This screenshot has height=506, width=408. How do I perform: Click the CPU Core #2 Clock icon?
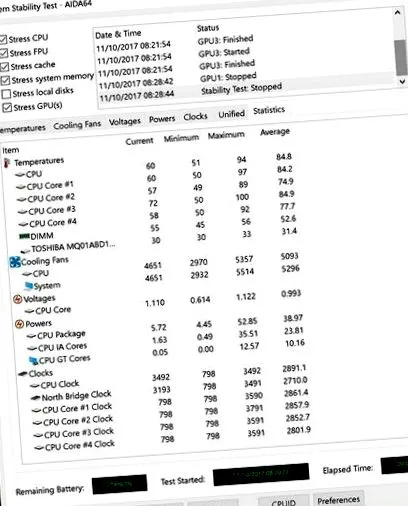click(38, 423)
